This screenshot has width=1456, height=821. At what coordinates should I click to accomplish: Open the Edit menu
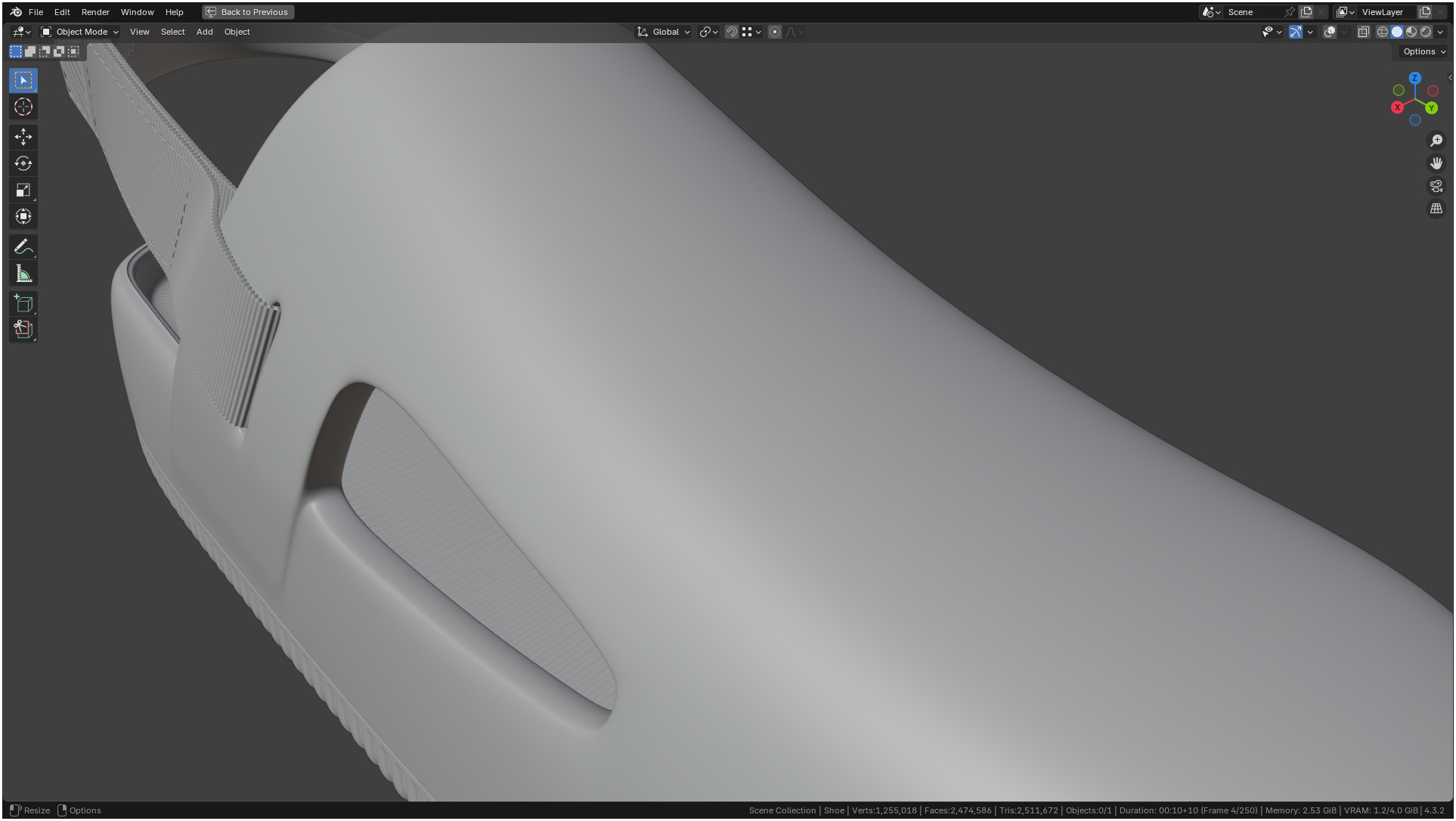click(x=62, y=12)
